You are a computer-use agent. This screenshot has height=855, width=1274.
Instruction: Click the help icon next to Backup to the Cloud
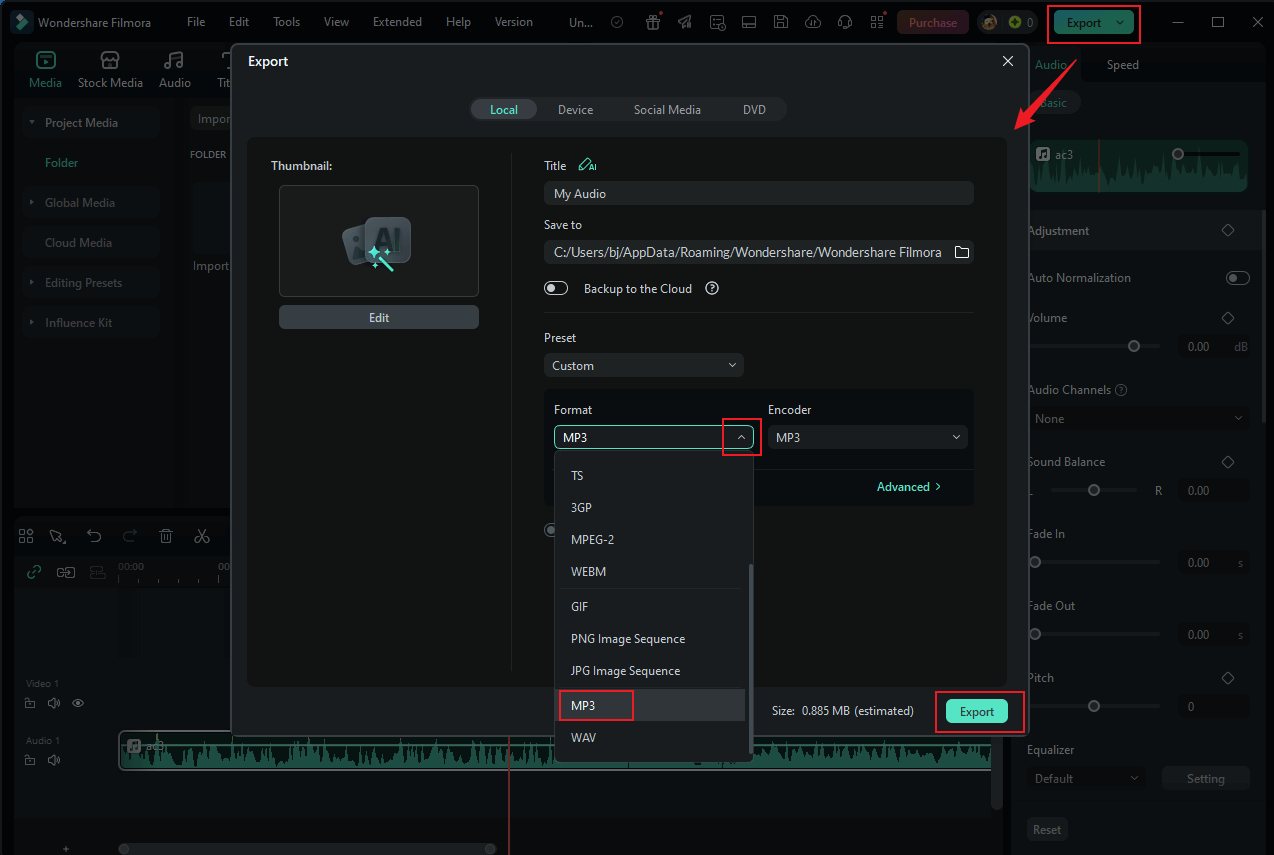point(712,289)
